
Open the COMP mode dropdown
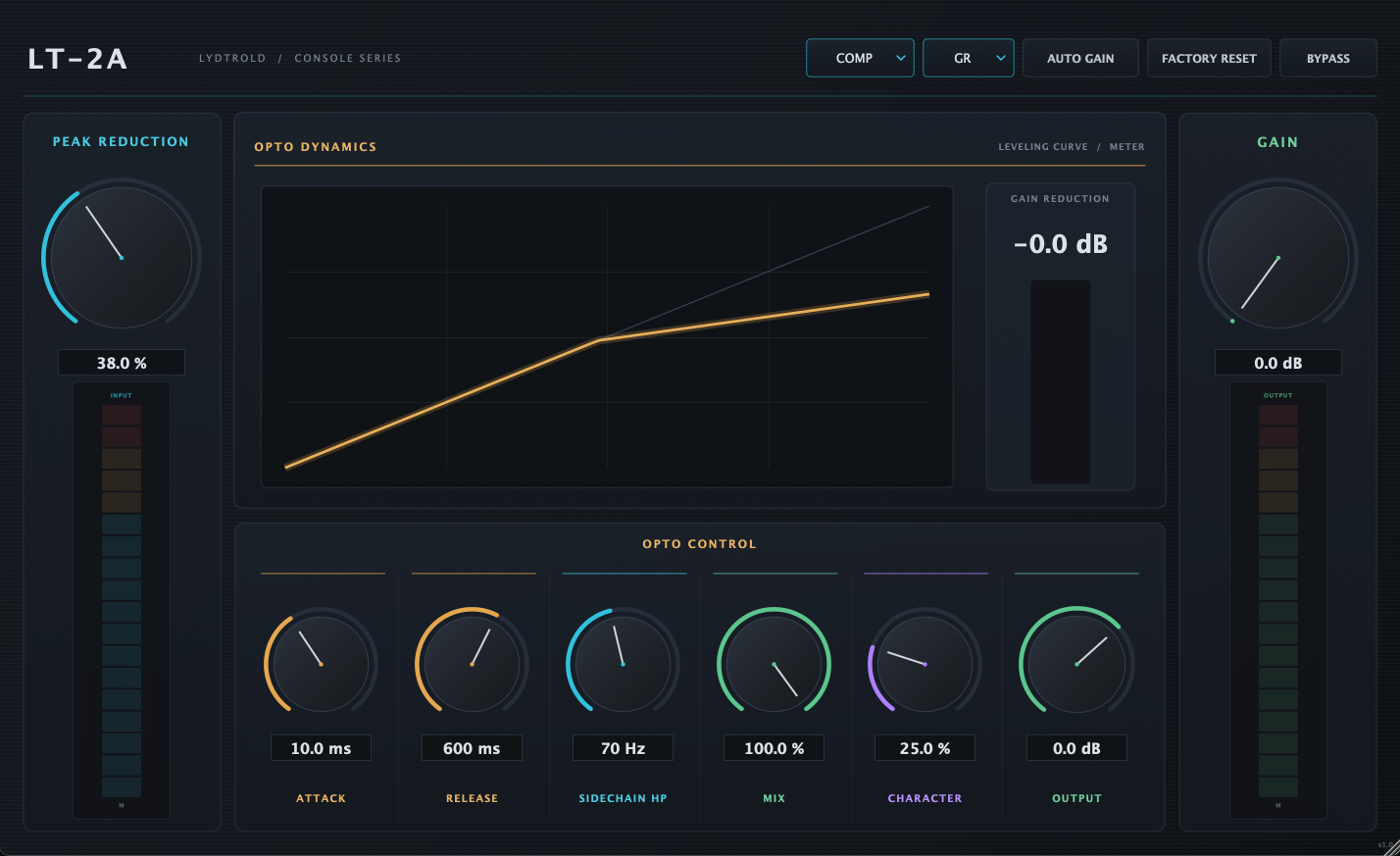click(x=860, y=58)
